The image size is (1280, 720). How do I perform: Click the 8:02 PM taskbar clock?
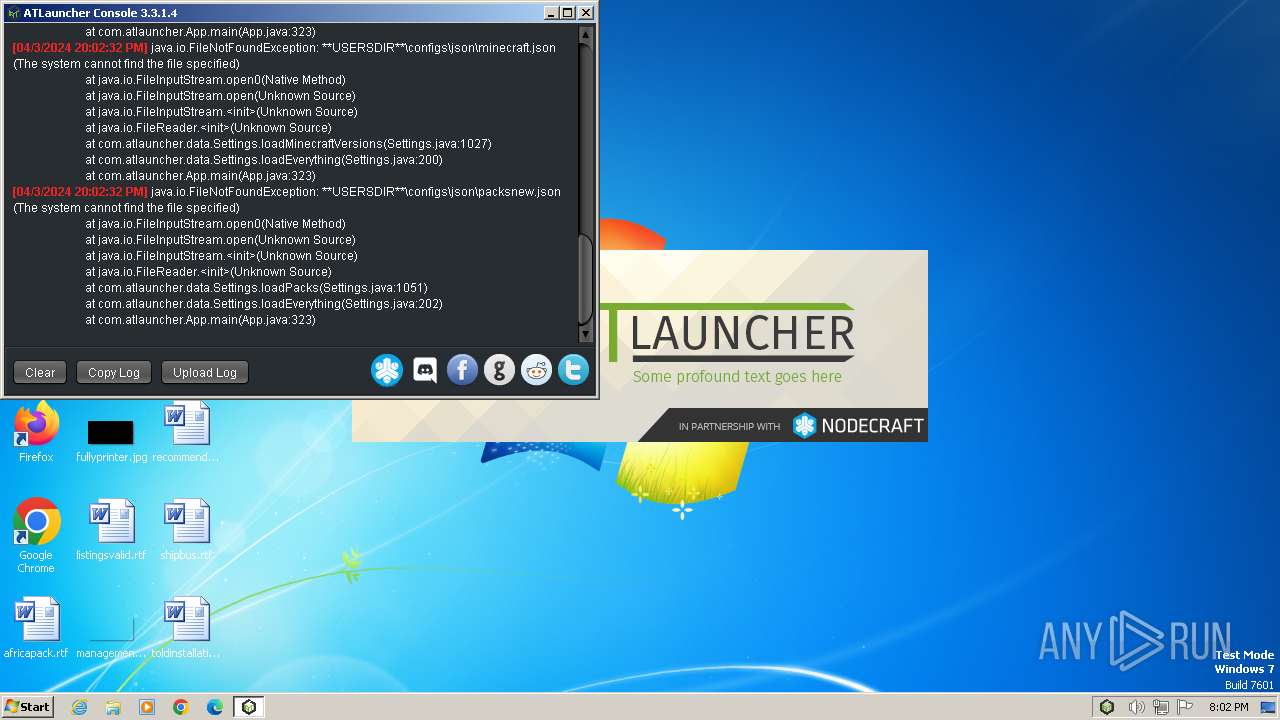click(x=1228, y=707)
